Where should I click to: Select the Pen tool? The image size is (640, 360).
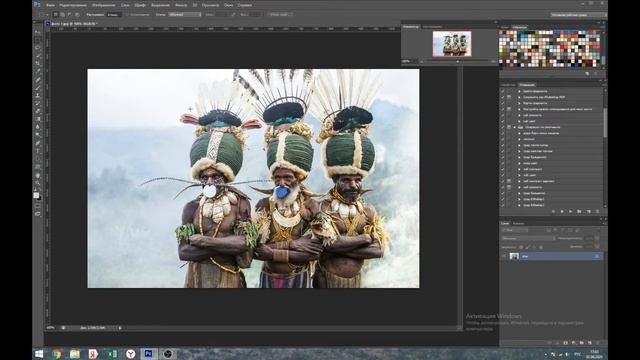(x=38, y=143)
